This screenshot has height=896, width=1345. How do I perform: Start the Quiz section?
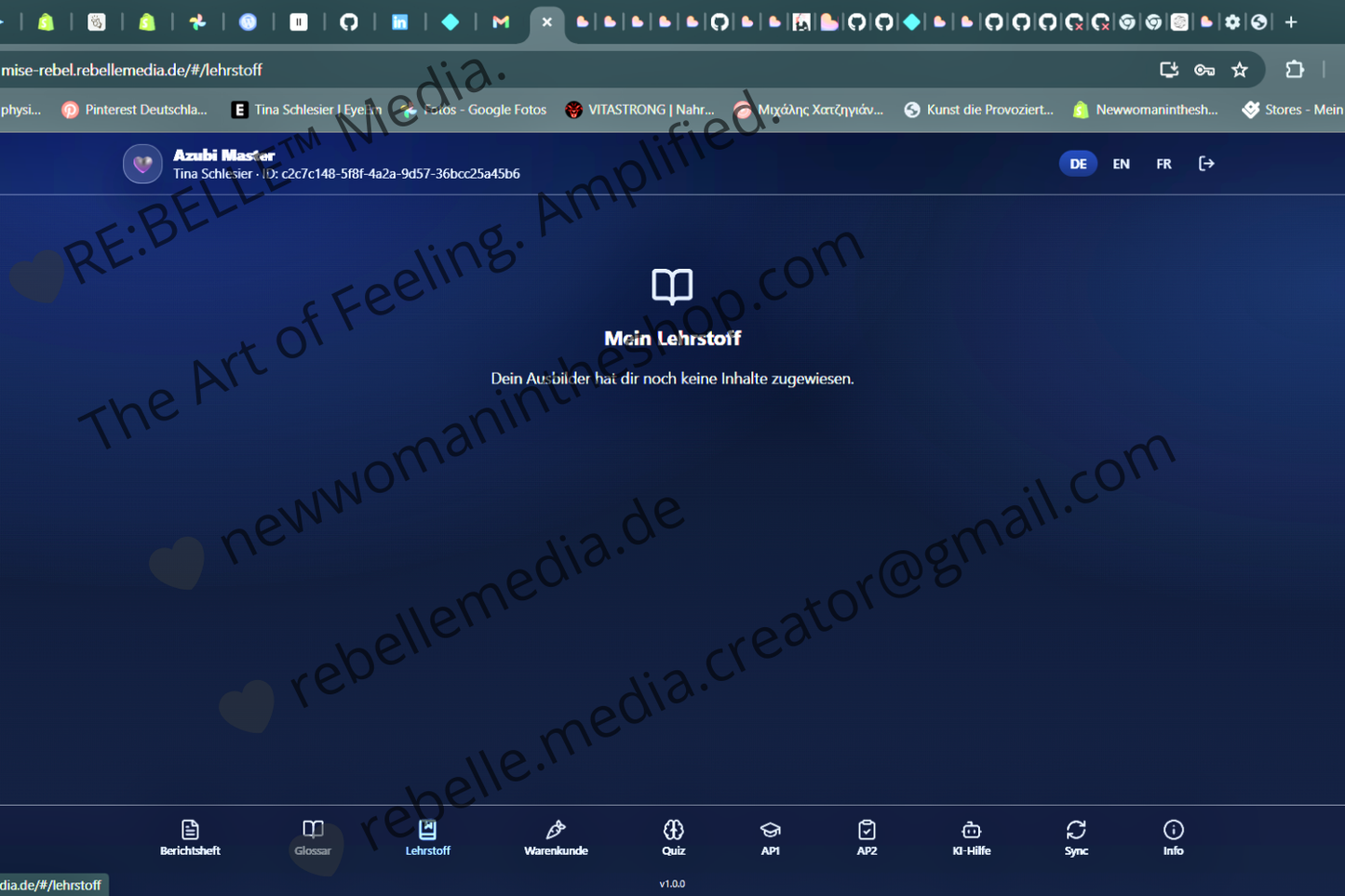673,836
